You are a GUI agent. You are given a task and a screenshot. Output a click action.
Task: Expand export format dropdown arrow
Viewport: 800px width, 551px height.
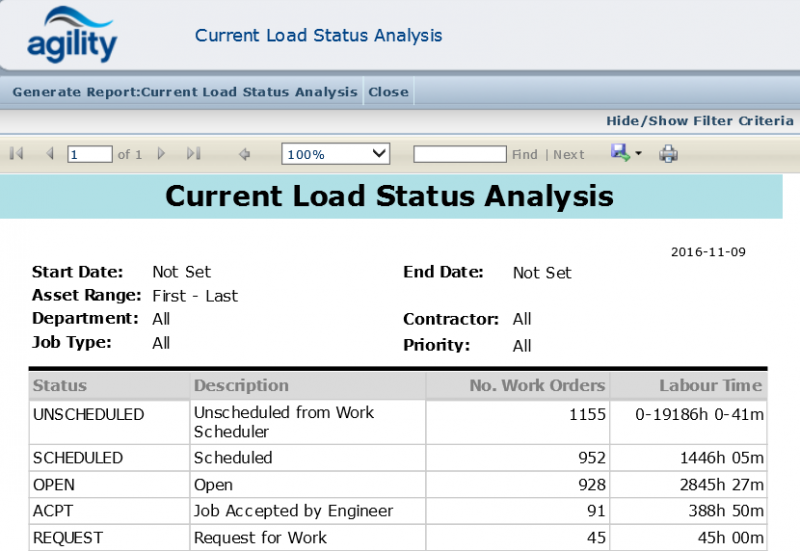click(638, 154)
